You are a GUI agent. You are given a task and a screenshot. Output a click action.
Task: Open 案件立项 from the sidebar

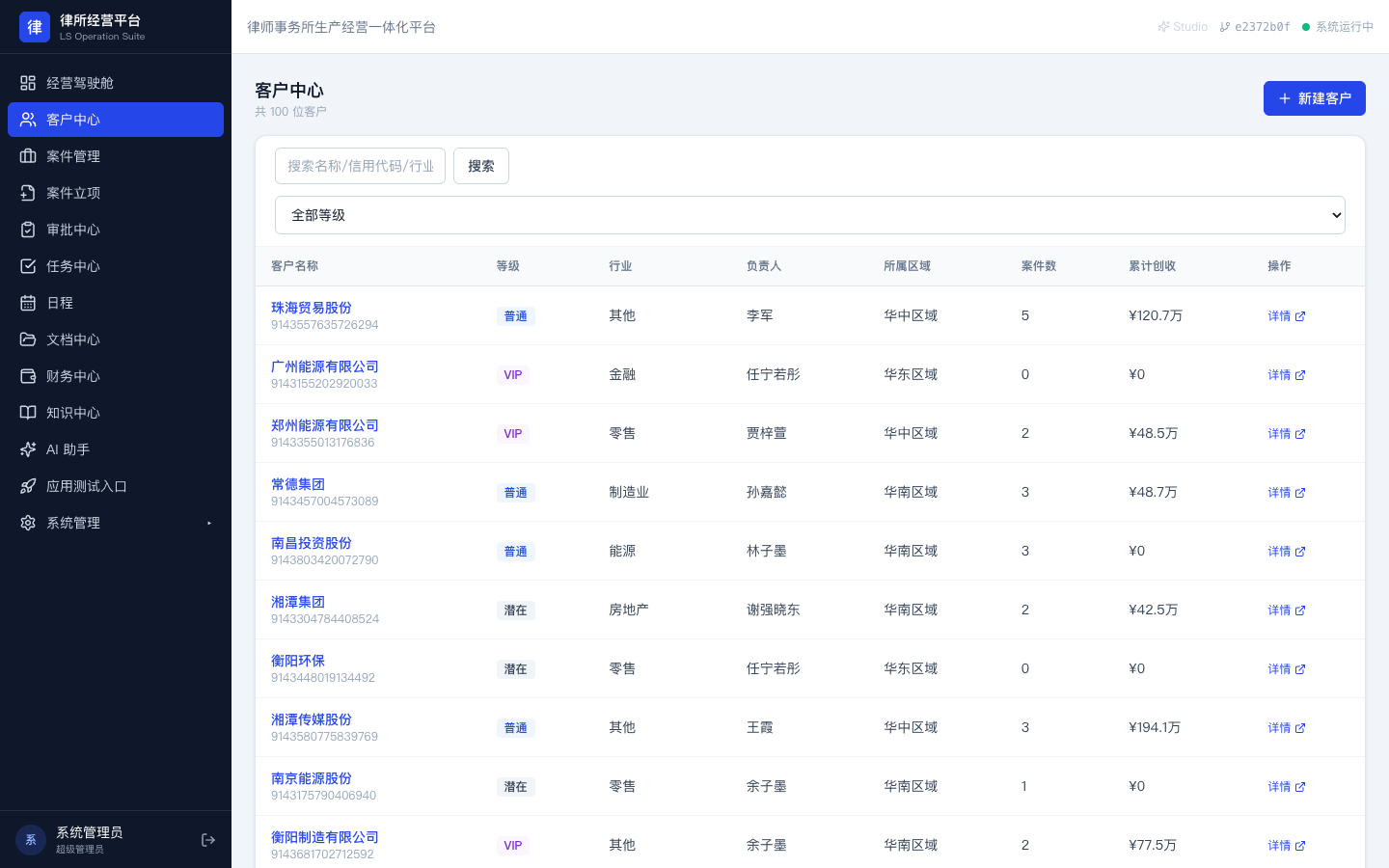[116, 193]
